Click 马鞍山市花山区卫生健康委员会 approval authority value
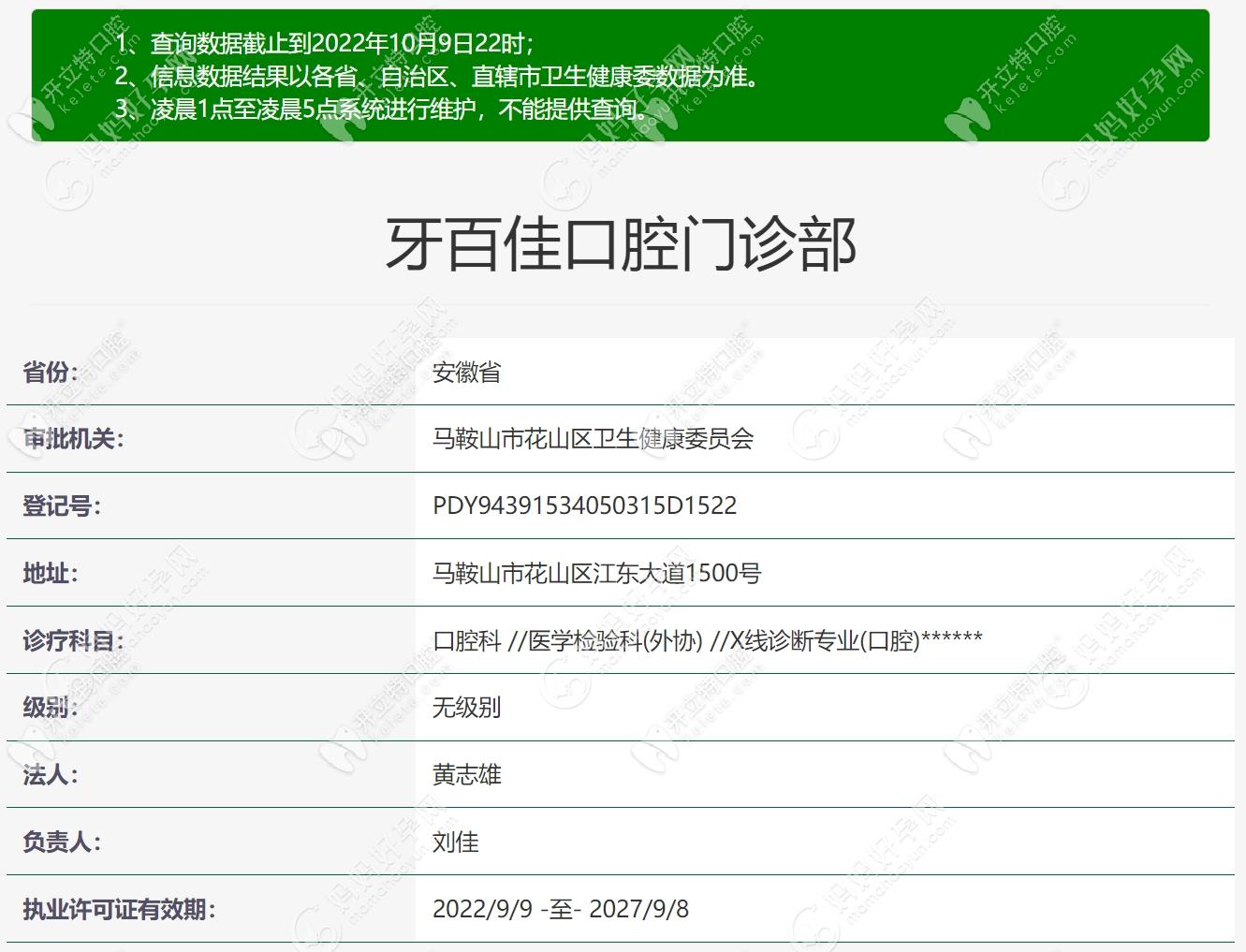The height and width of the screenshot is (952, 1246). click(593, 439)
